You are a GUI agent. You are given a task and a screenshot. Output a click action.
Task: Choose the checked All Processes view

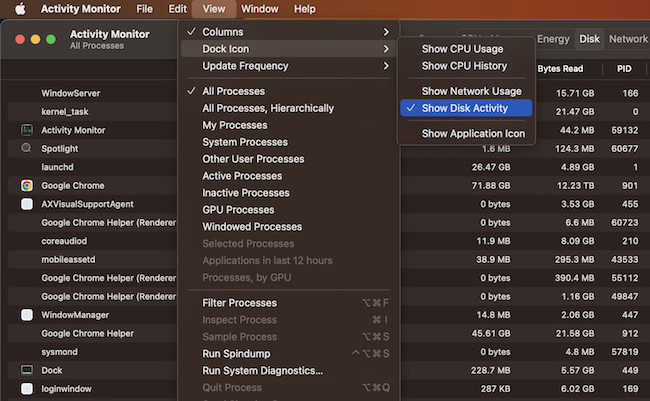click(x=289, y=91)
